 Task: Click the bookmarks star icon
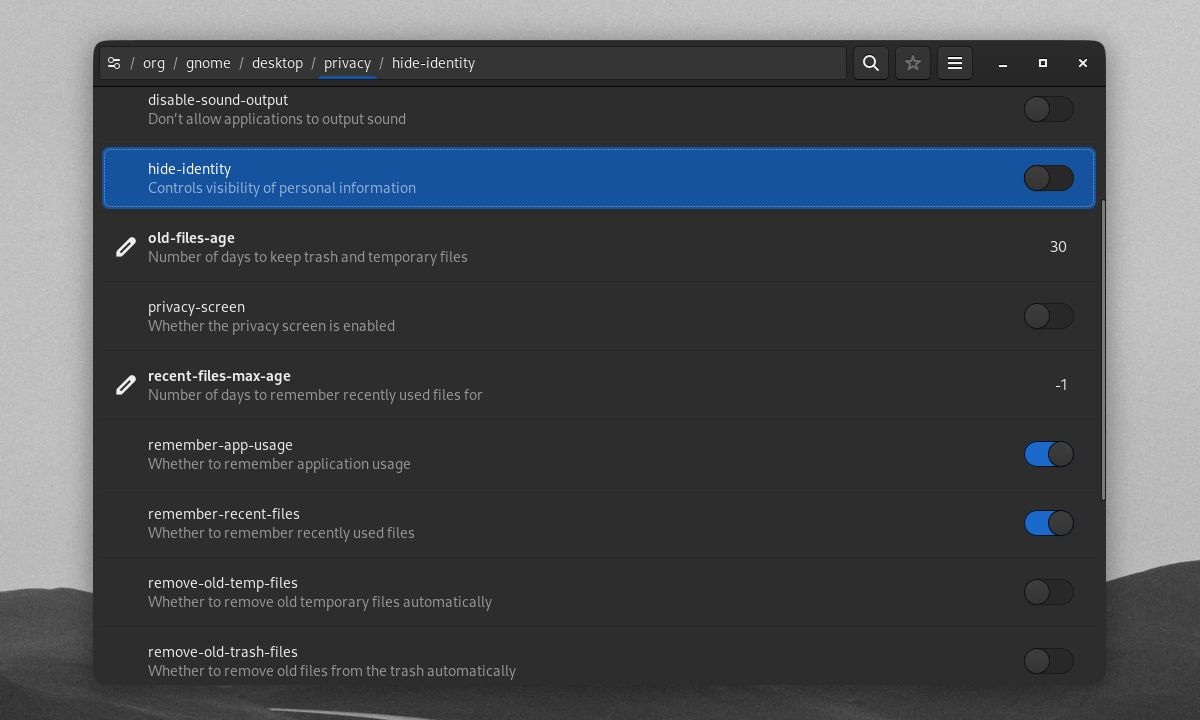[x=913, y=63]
